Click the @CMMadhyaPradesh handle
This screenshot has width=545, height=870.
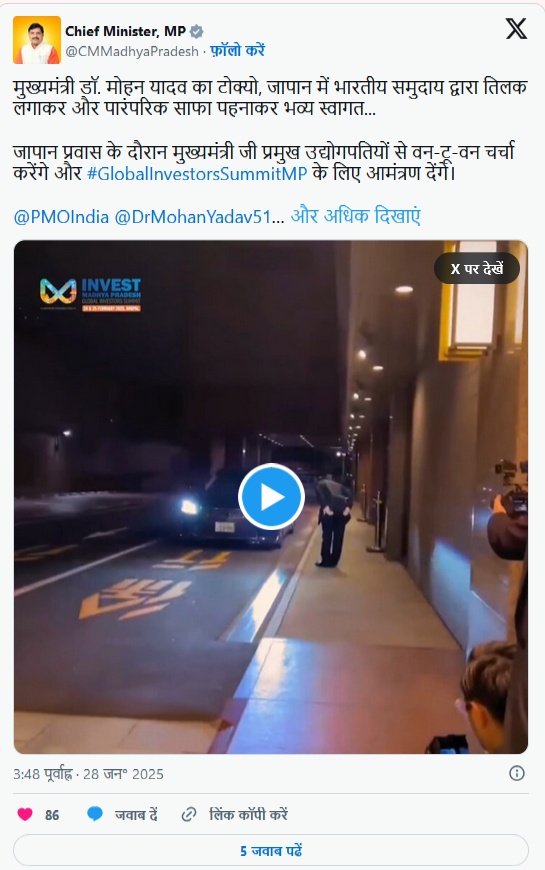132,51
